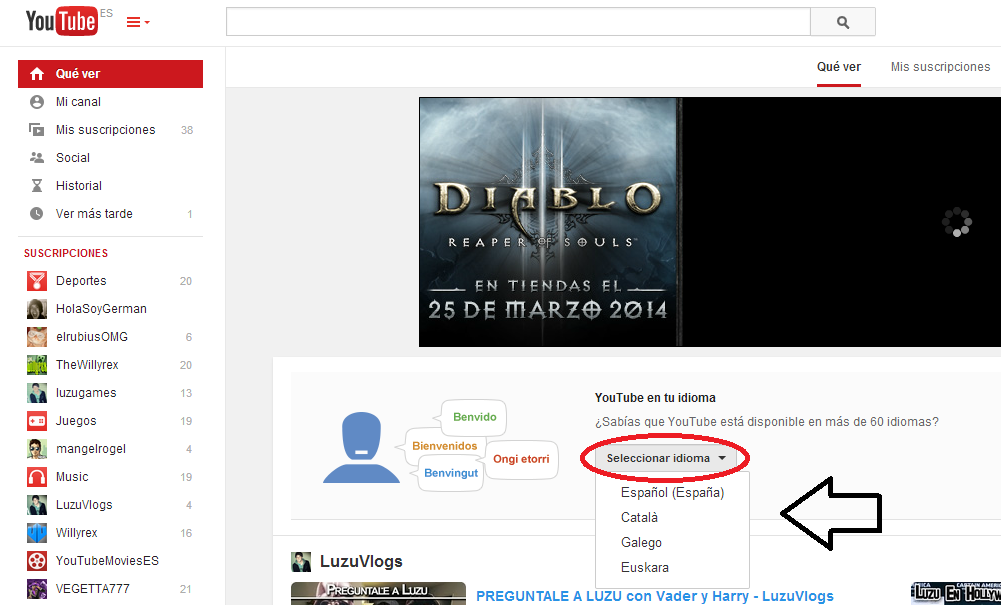
Task: Open Historial sidebar link
Action: point(79,186)
